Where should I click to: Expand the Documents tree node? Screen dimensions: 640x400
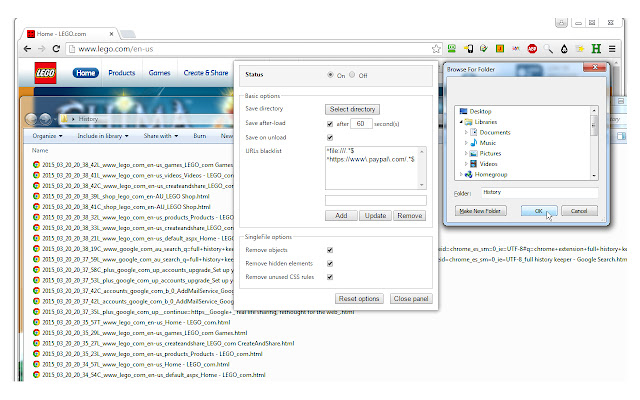pos(466,132)
